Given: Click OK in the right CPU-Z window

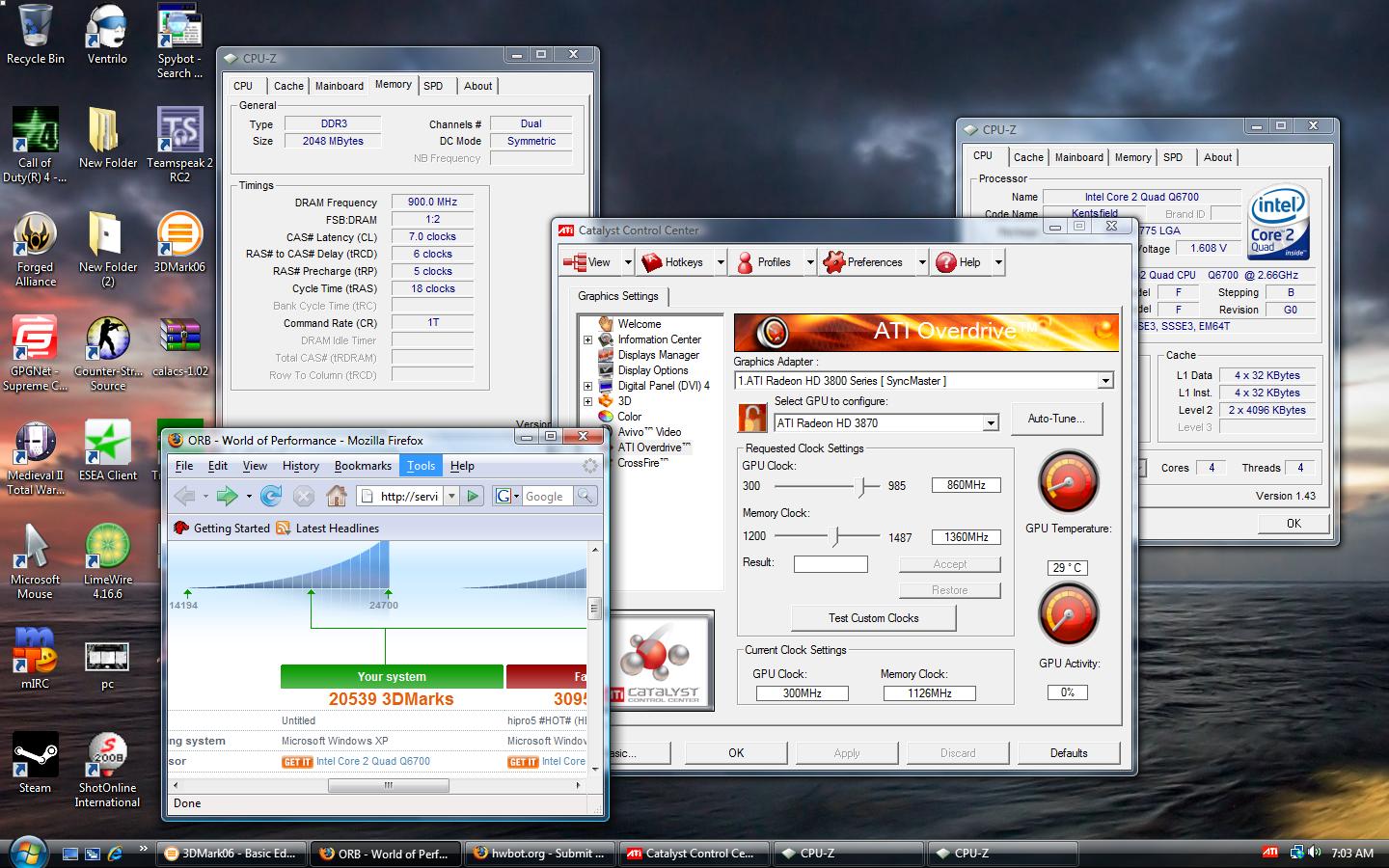Looking at the screenshot, I should tap(1294, 524).
